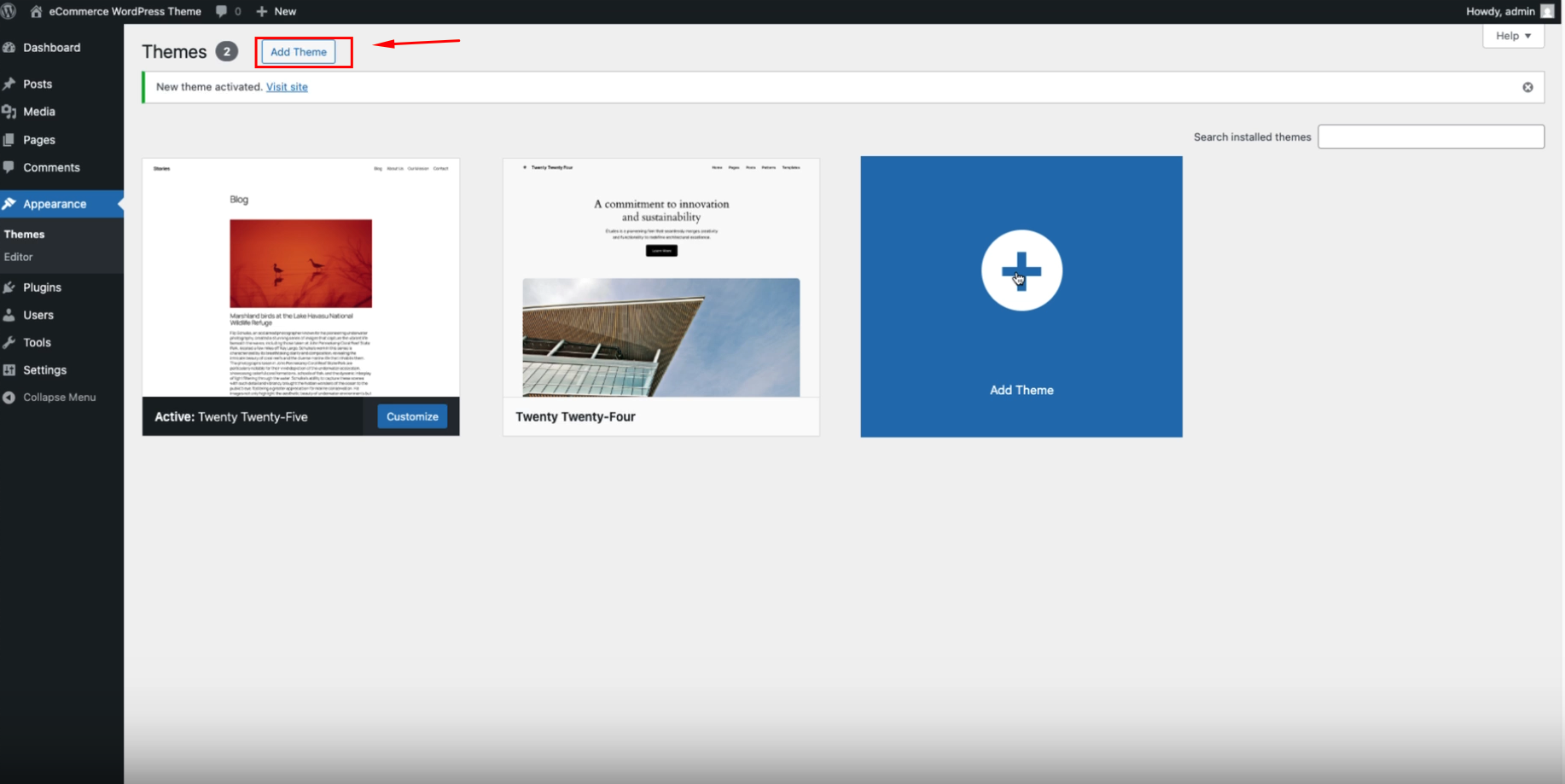The height and width of the screenshot is (784, 1565).
Task: Follow the Visit site link
Action: coord(287,87)
